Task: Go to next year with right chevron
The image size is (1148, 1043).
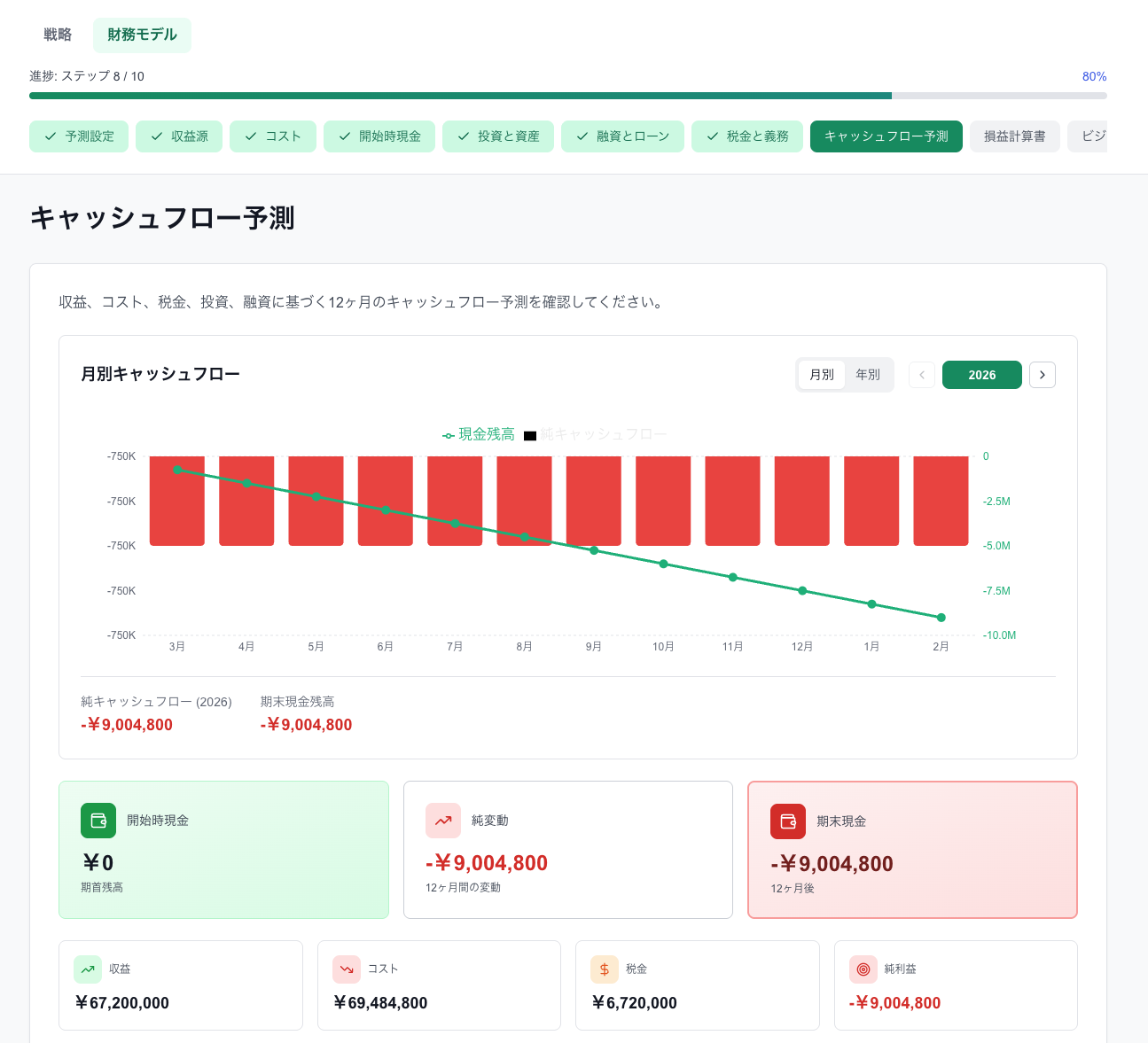Action: tap(1043, 375)
